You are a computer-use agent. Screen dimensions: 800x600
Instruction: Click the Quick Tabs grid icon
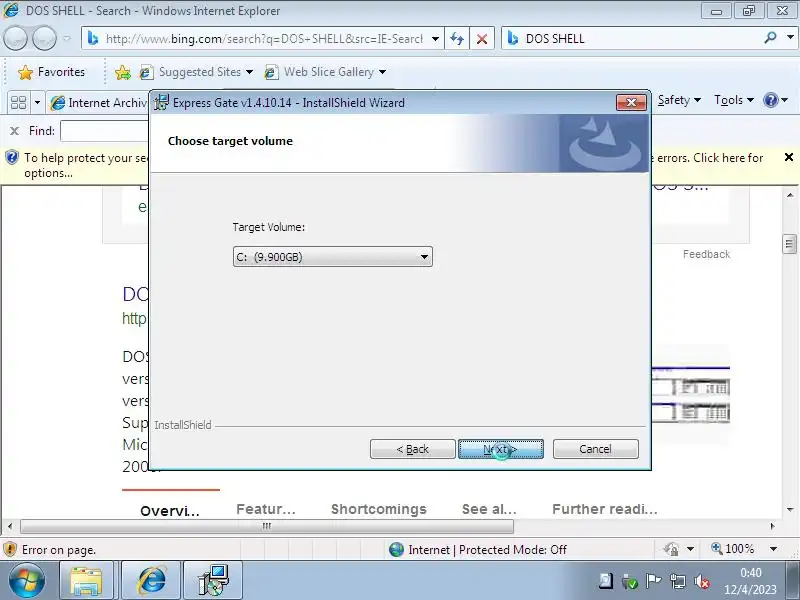pyautogui.click(x=18, y=103)
